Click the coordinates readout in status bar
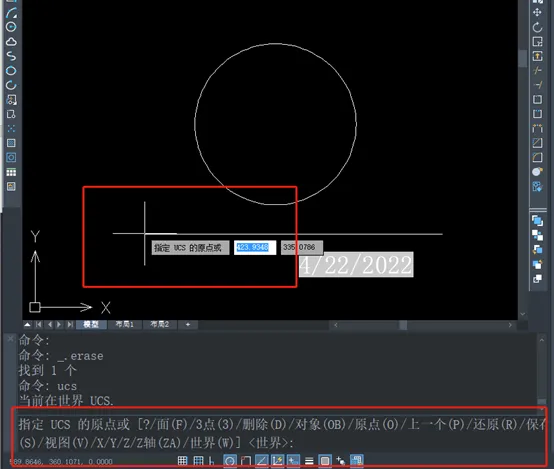Image resolution: width=554 pixels, height=469 pixels. click(x=60, y=462)
